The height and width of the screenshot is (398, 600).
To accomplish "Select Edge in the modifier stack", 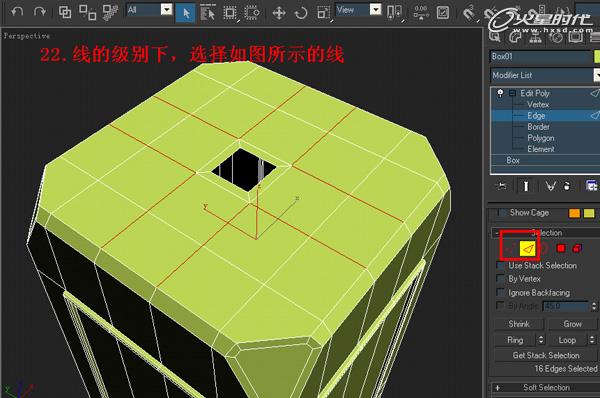I will [536, 115].
